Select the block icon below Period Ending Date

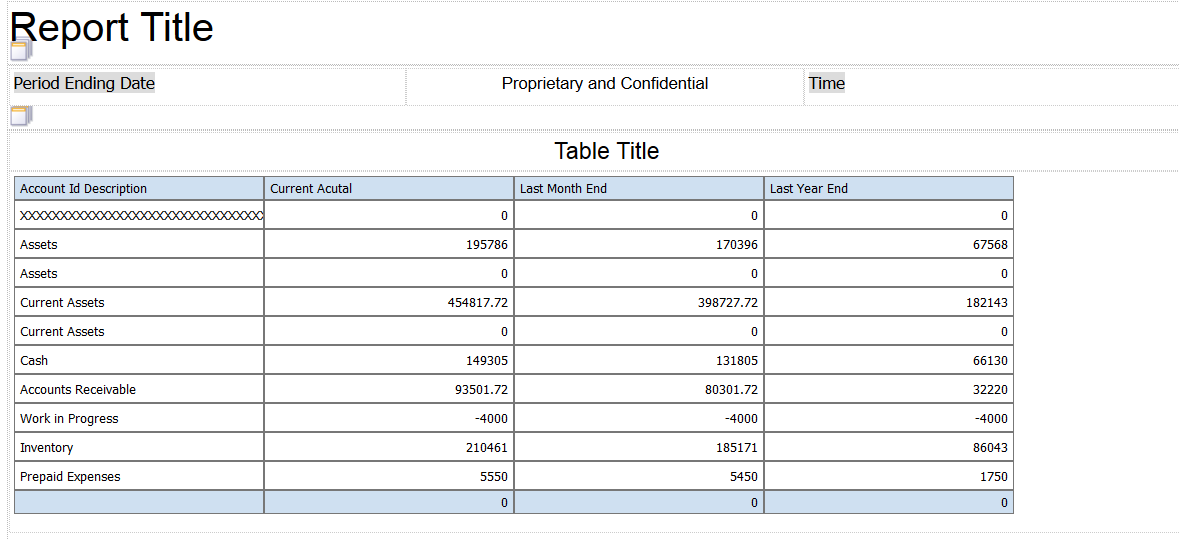pyautogui.click(x=21, y=117)
